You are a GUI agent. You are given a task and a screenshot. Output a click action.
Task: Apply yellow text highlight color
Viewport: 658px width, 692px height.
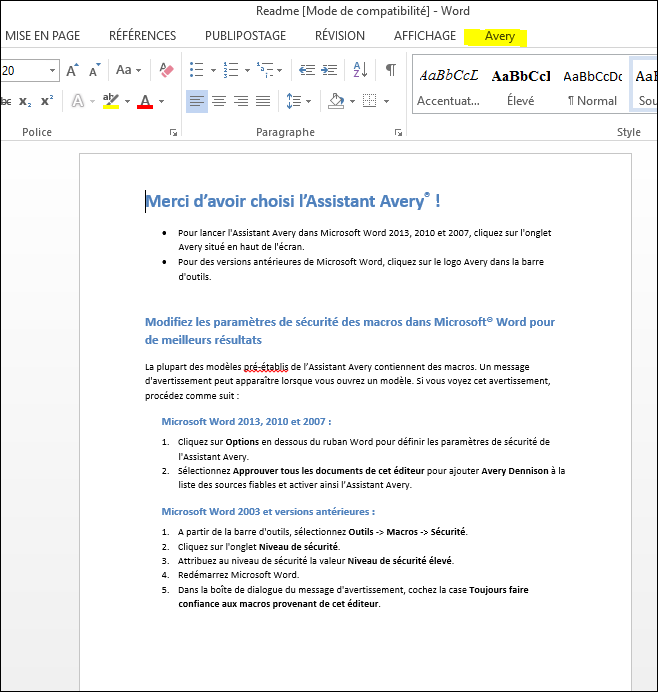coord(111,102)
